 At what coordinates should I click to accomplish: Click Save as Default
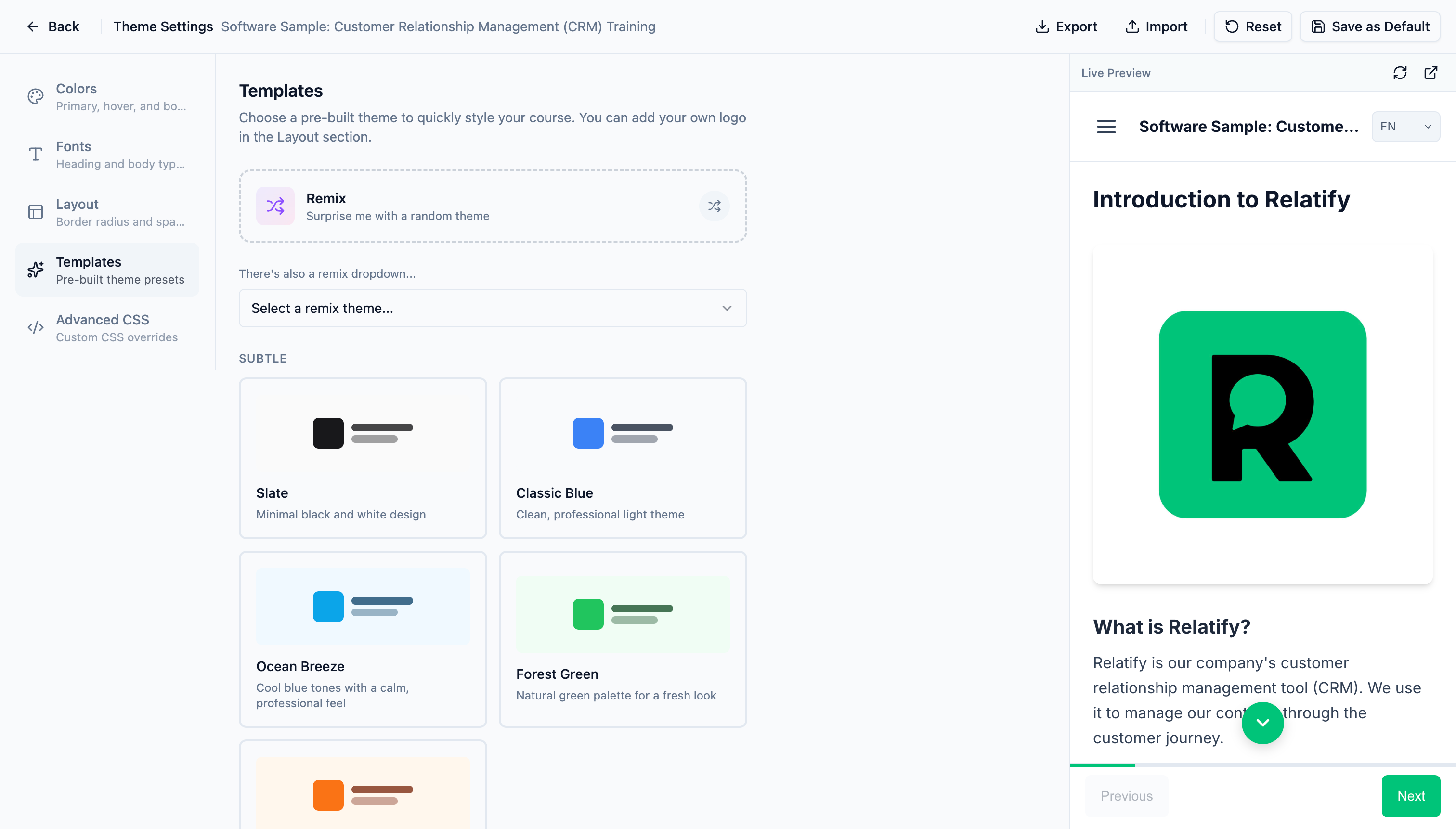(x=1369, y=27)
